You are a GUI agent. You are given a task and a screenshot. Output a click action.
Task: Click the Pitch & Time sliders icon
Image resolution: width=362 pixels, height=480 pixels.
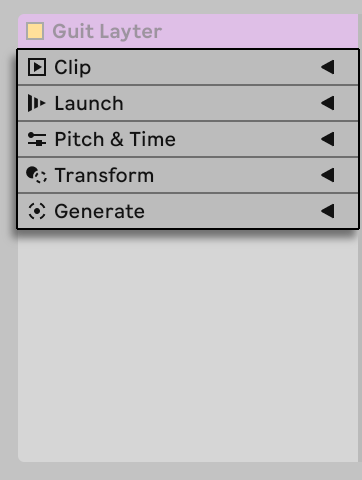pos(37,139)
